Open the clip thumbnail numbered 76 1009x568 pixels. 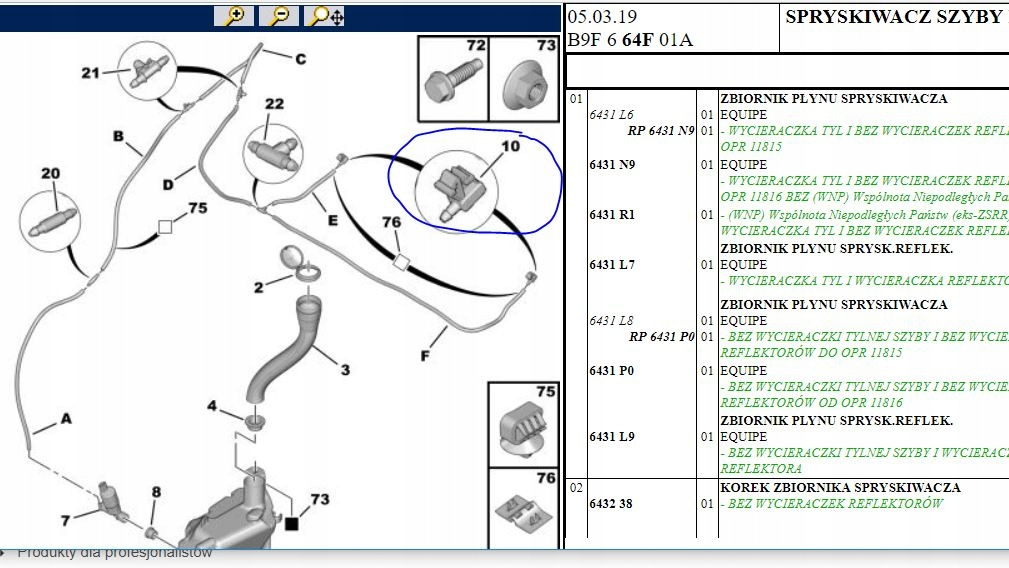click(x=523, y=508)
